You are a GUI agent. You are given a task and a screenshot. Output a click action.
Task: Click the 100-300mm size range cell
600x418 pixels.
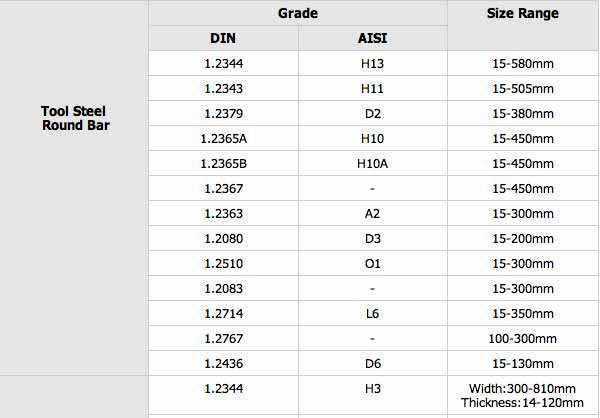click(x=523, y=339)
